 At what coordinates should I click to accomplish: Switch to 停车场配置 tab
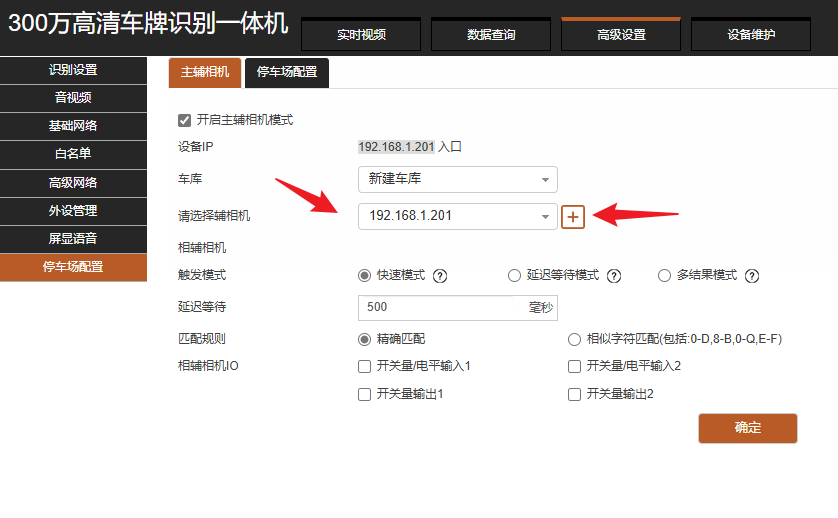pyautogui.click(x=287, y=72)
